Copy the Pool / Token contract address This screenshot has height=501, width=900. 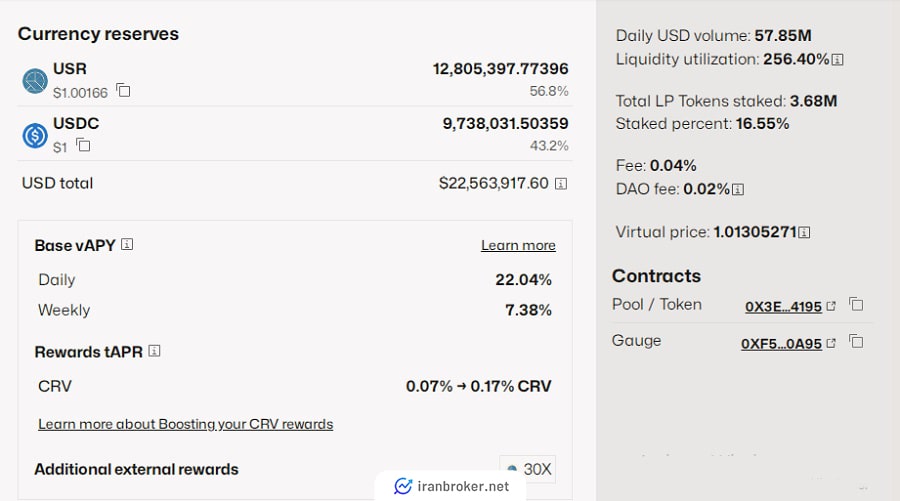pyautogui.click(x=856, y=304)
